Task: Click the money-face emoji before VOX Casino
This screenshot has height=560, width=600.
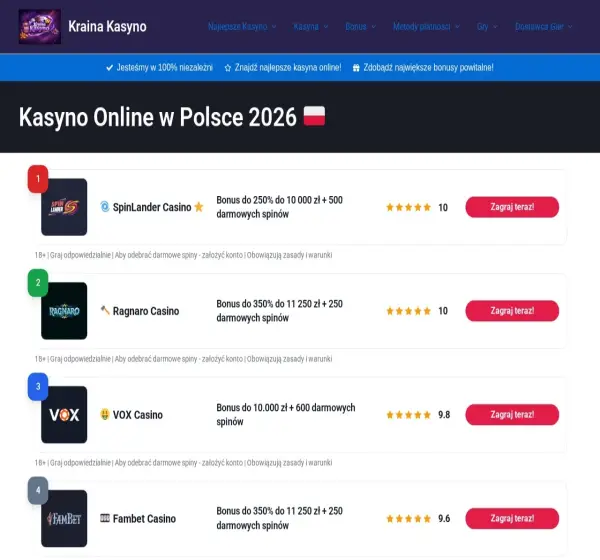Action: tap(105, 414)
